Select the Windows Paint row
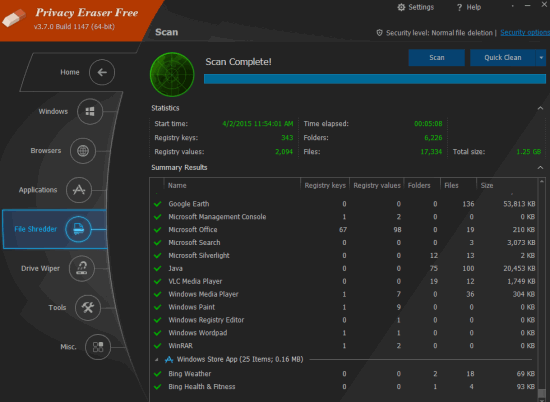 344,307
